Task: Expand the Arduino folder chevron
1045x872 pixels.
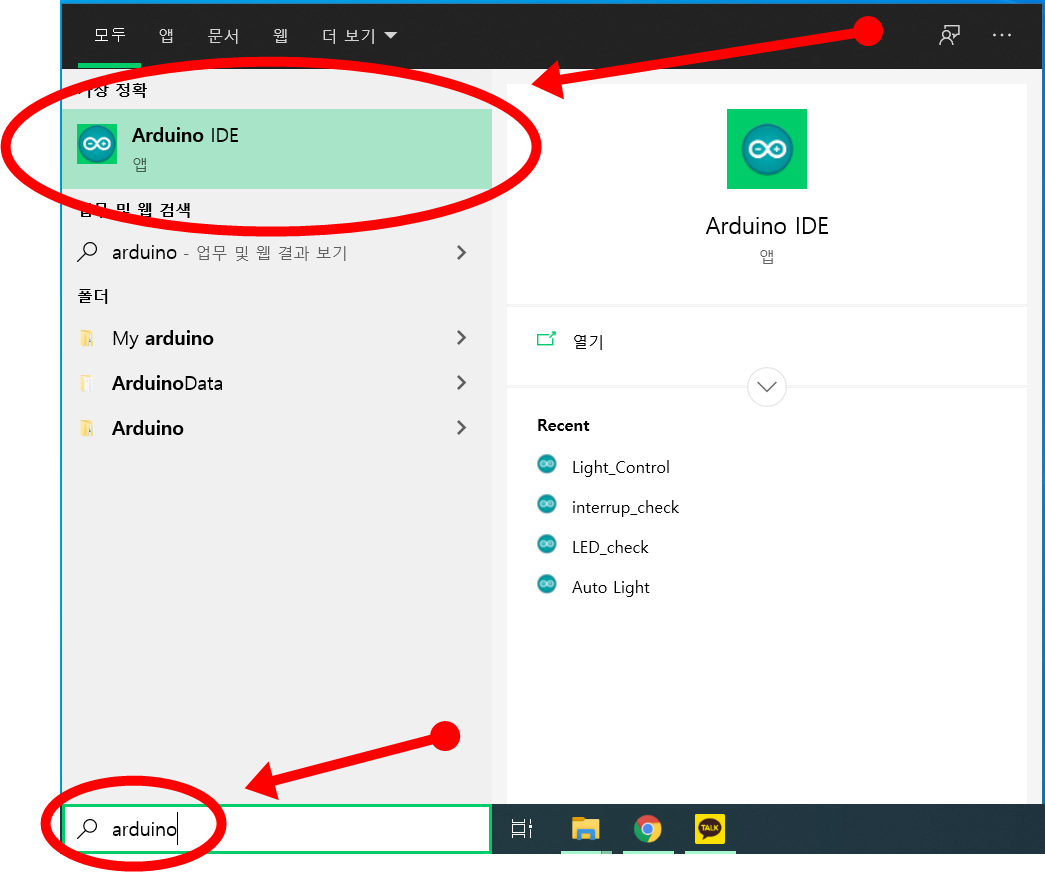Action: [461, 427]
